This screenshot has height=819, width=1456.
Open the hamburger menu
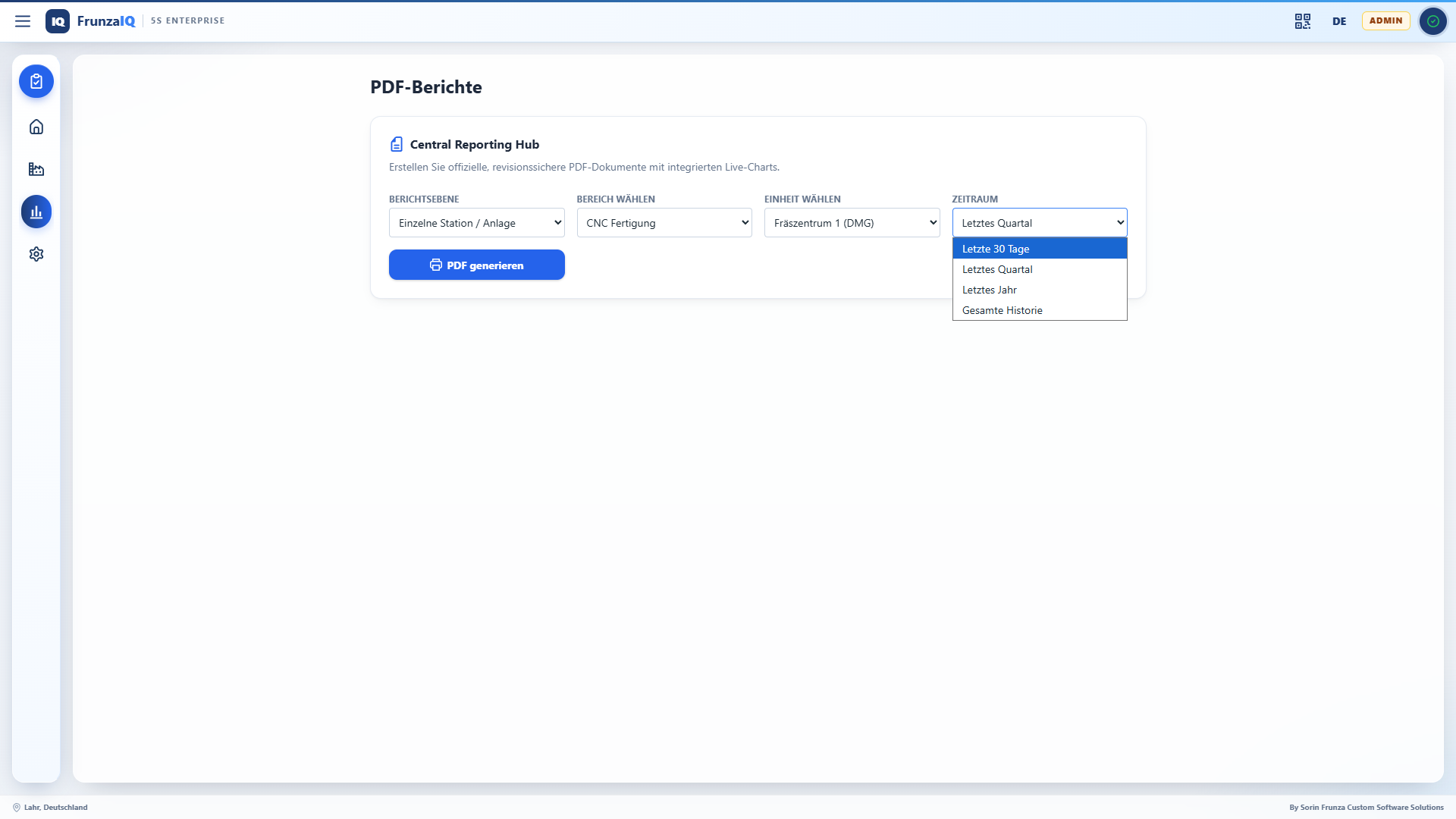tap(23, 21)
